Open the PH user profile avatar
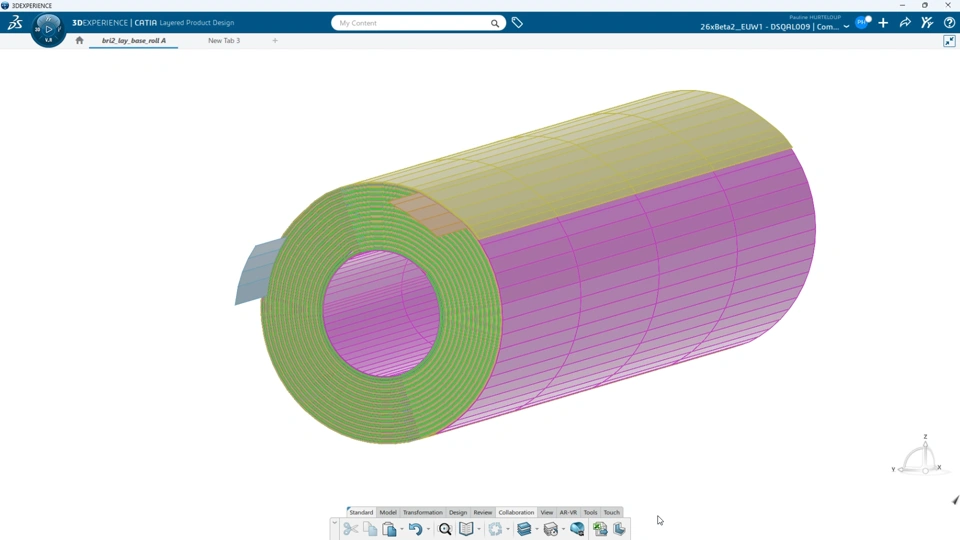This screenshot has width=960, height=540. pyautogui.click(x=862, y=23)
